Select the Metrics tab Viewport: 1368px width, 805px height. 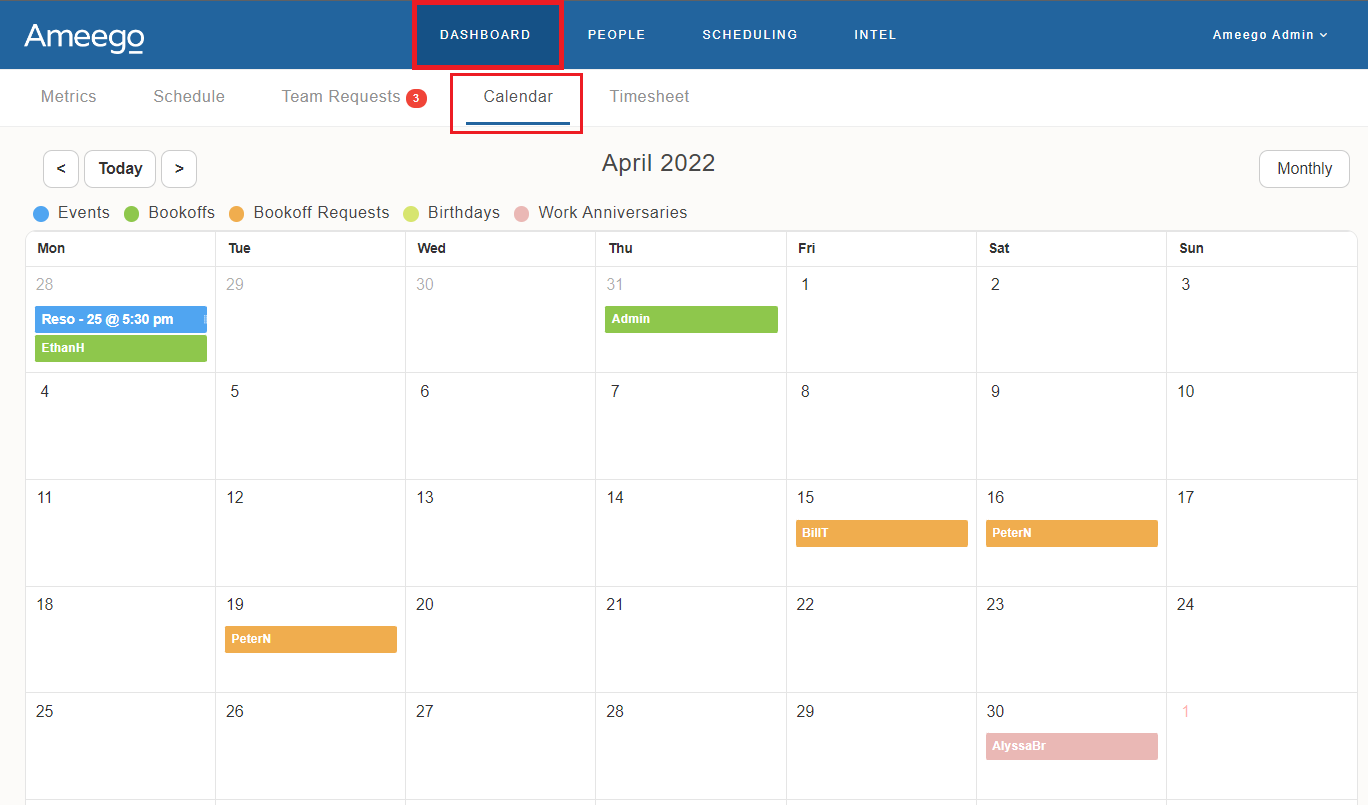pos(68,96)
